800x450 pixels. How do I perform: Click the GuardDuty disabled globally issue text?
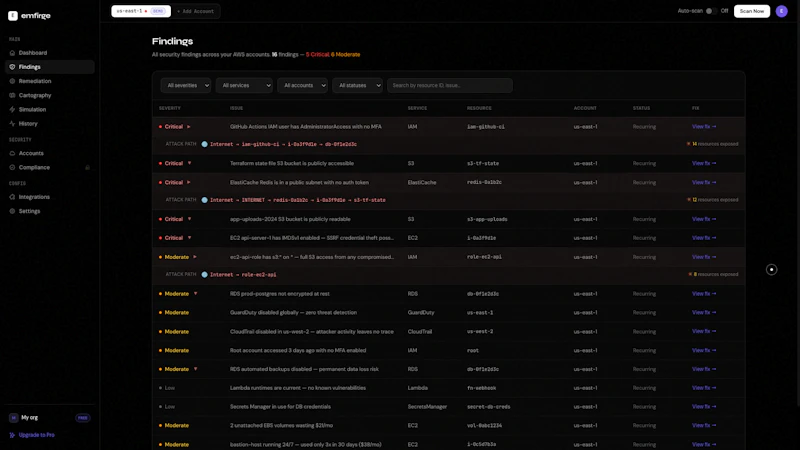click(293, 312)
